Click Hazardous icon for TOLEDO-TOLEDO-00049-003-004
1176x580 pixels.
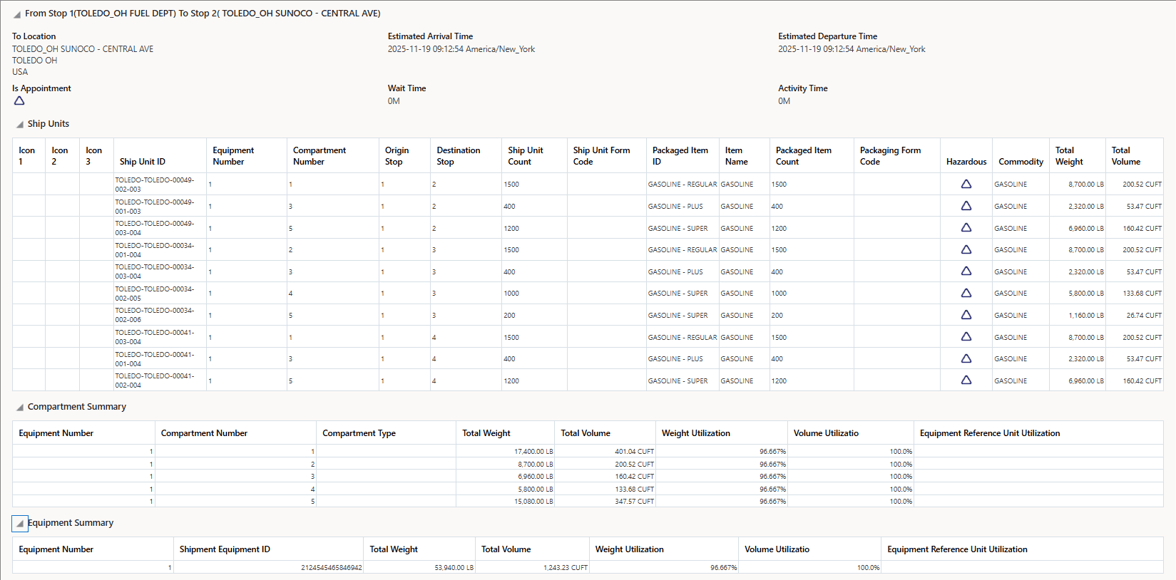coord(965,228)
